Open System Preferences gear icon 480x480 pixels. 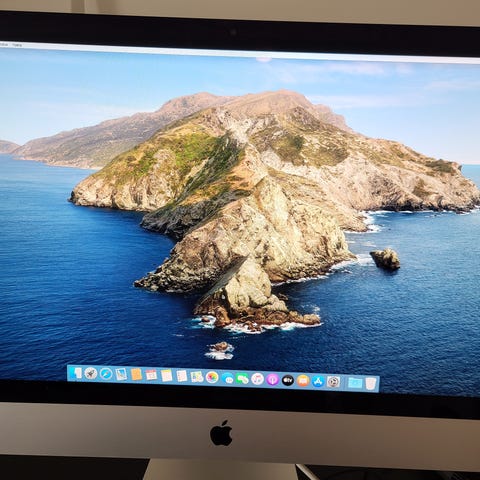point(333,382)
